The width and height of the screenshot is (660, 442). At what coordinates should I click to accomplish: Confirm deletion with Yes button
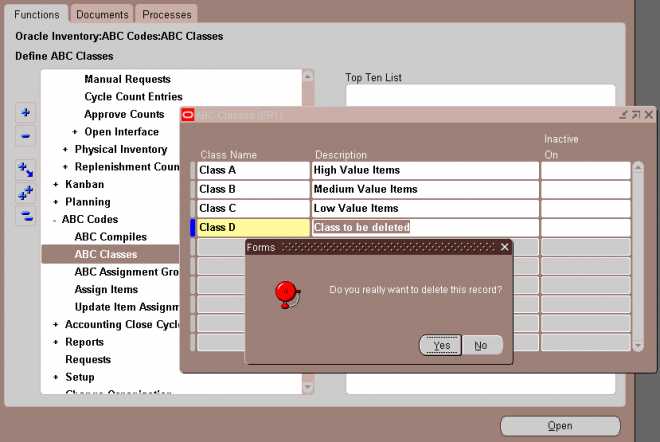coord(440,345)
